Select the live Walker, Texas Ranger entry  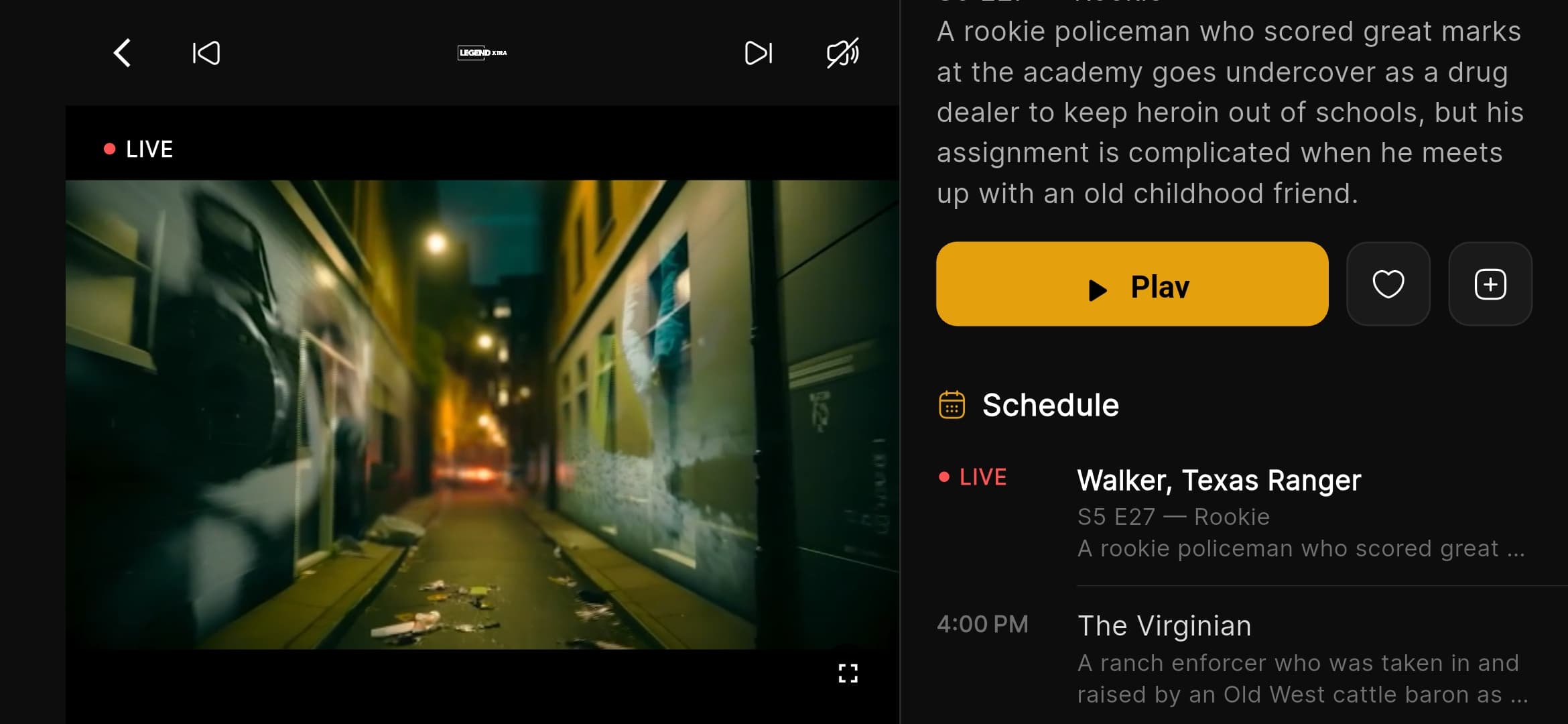[1252, 513]
